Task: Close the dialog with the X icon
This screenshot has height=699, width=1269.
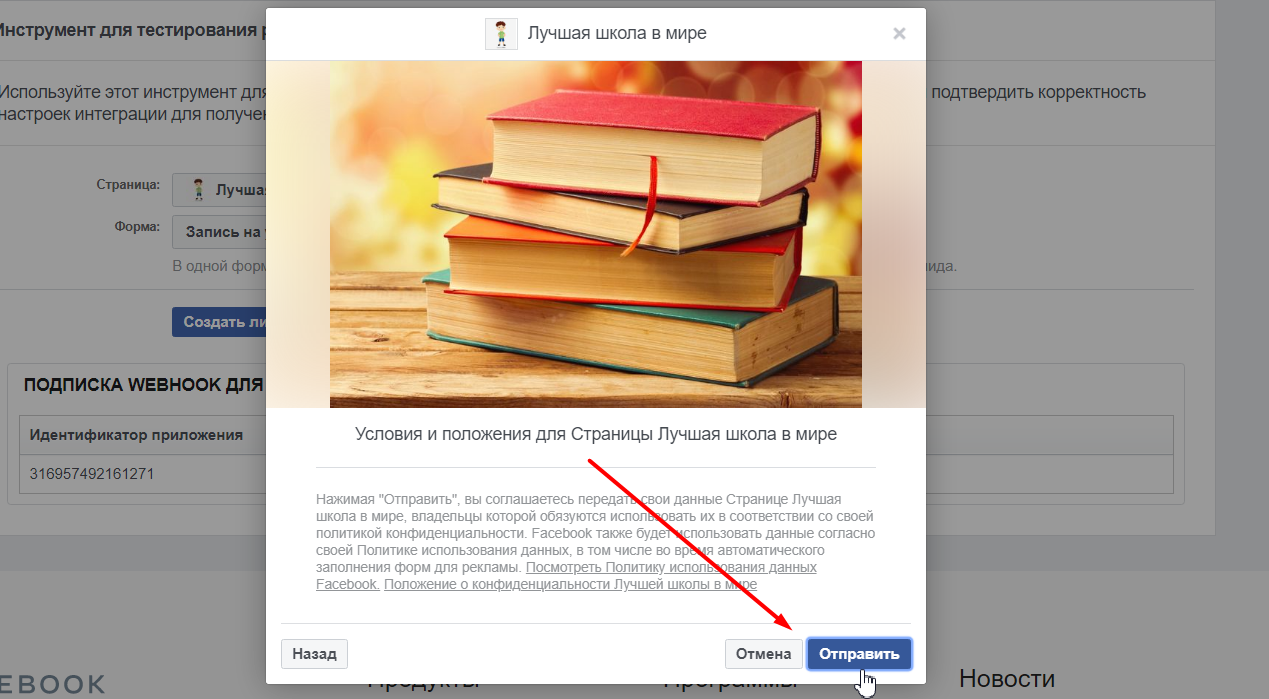Action: [x=899, y=33]
